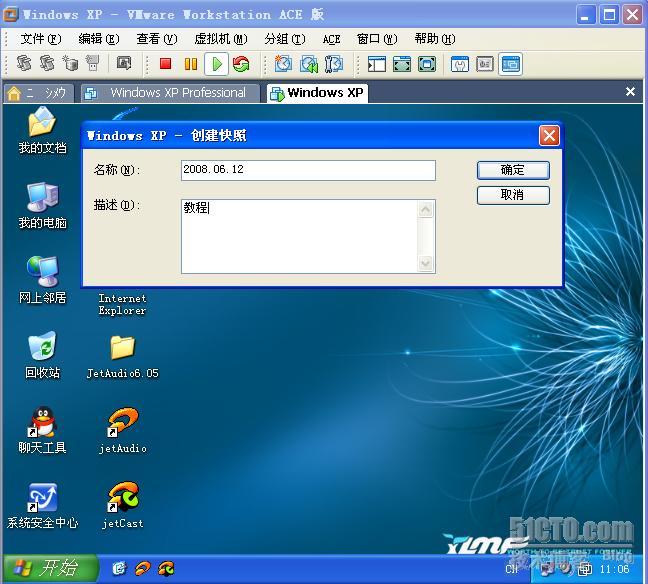Select the 网上邻居 desktop icon
648x584 pixels.
(x=42, y=280)
